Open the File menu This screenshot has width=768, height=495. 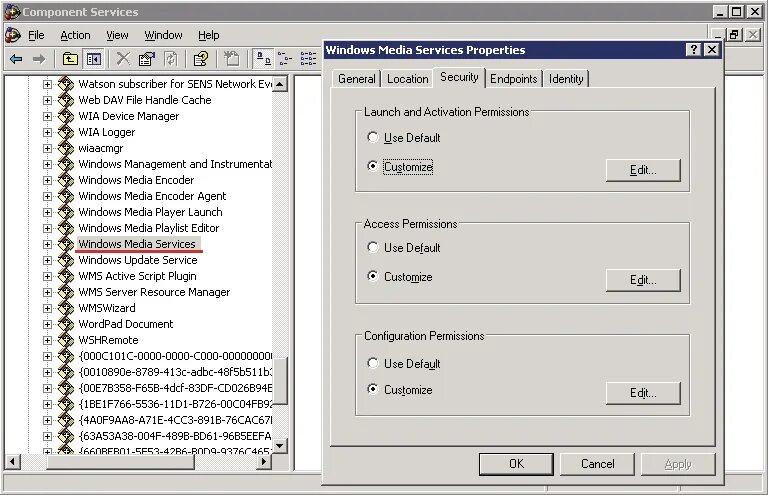tap(36, 35)
